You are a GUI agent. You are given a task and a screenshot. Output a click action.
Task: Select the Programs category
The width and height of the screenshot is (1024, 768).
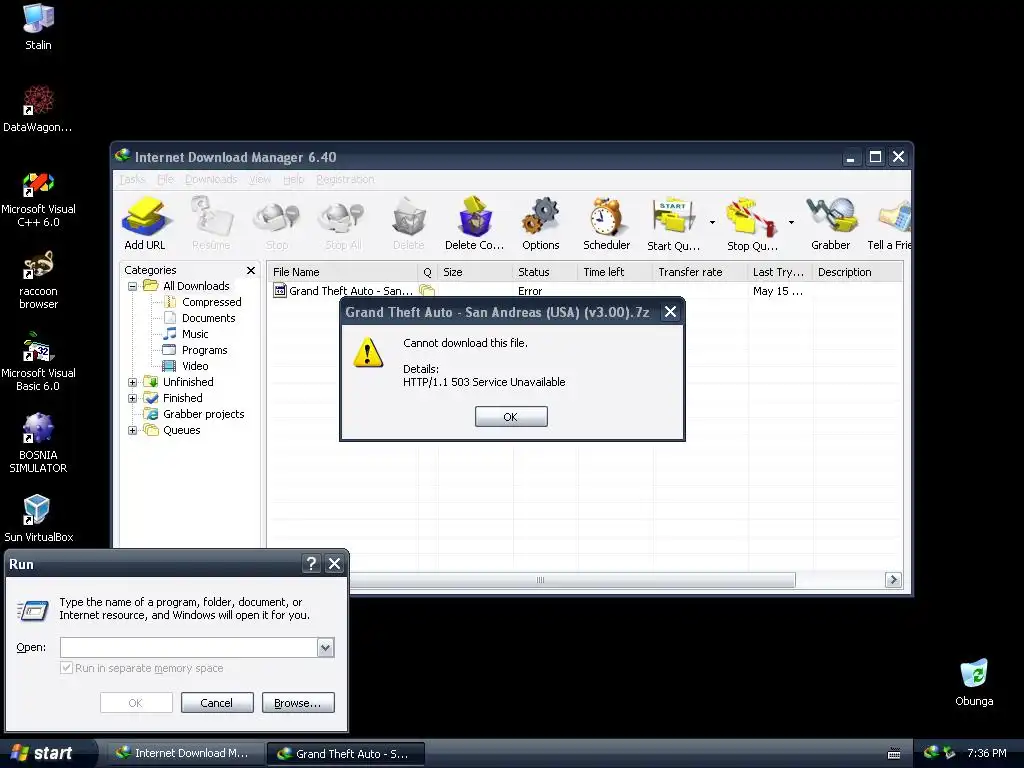[x=195, y=350]
